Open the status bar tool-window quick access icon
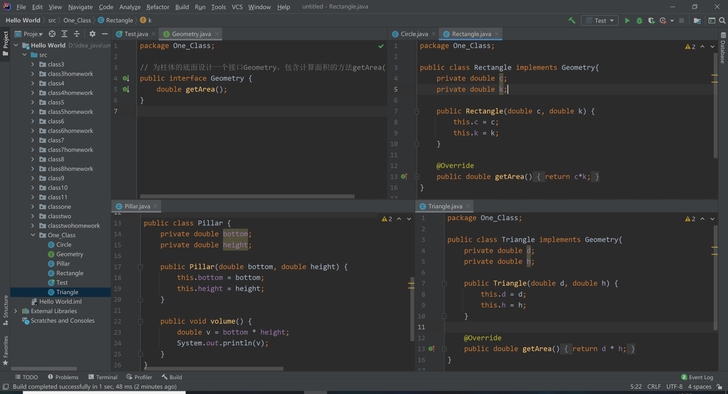The image size is (728, 394). pyautogui.click(x=6, y=387)
